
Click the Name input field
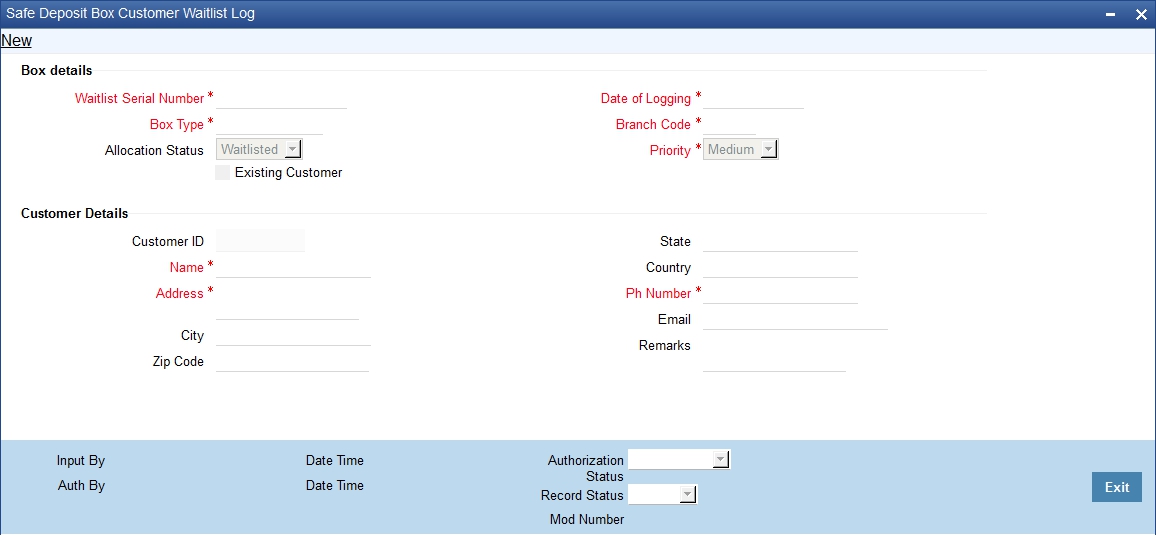(293, 267)
